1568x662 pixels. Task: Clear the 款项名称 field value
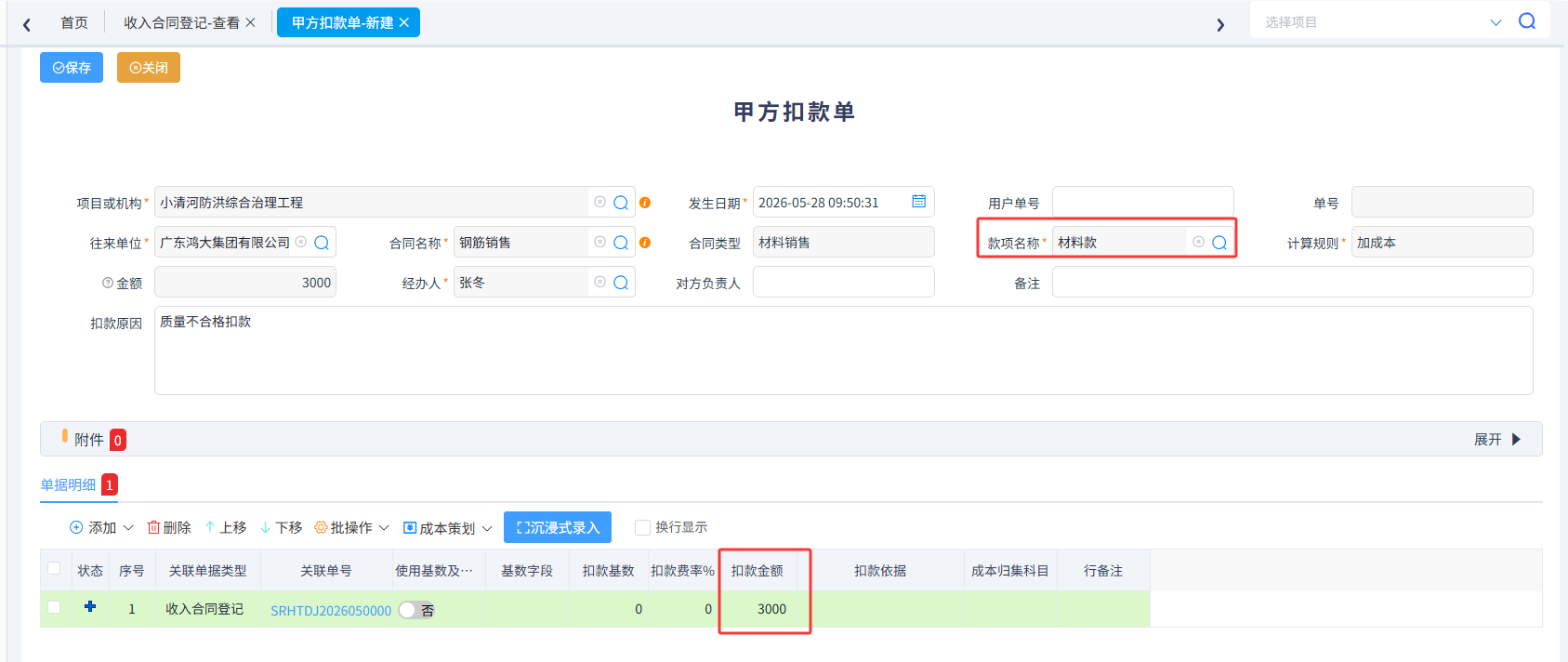1198,242
